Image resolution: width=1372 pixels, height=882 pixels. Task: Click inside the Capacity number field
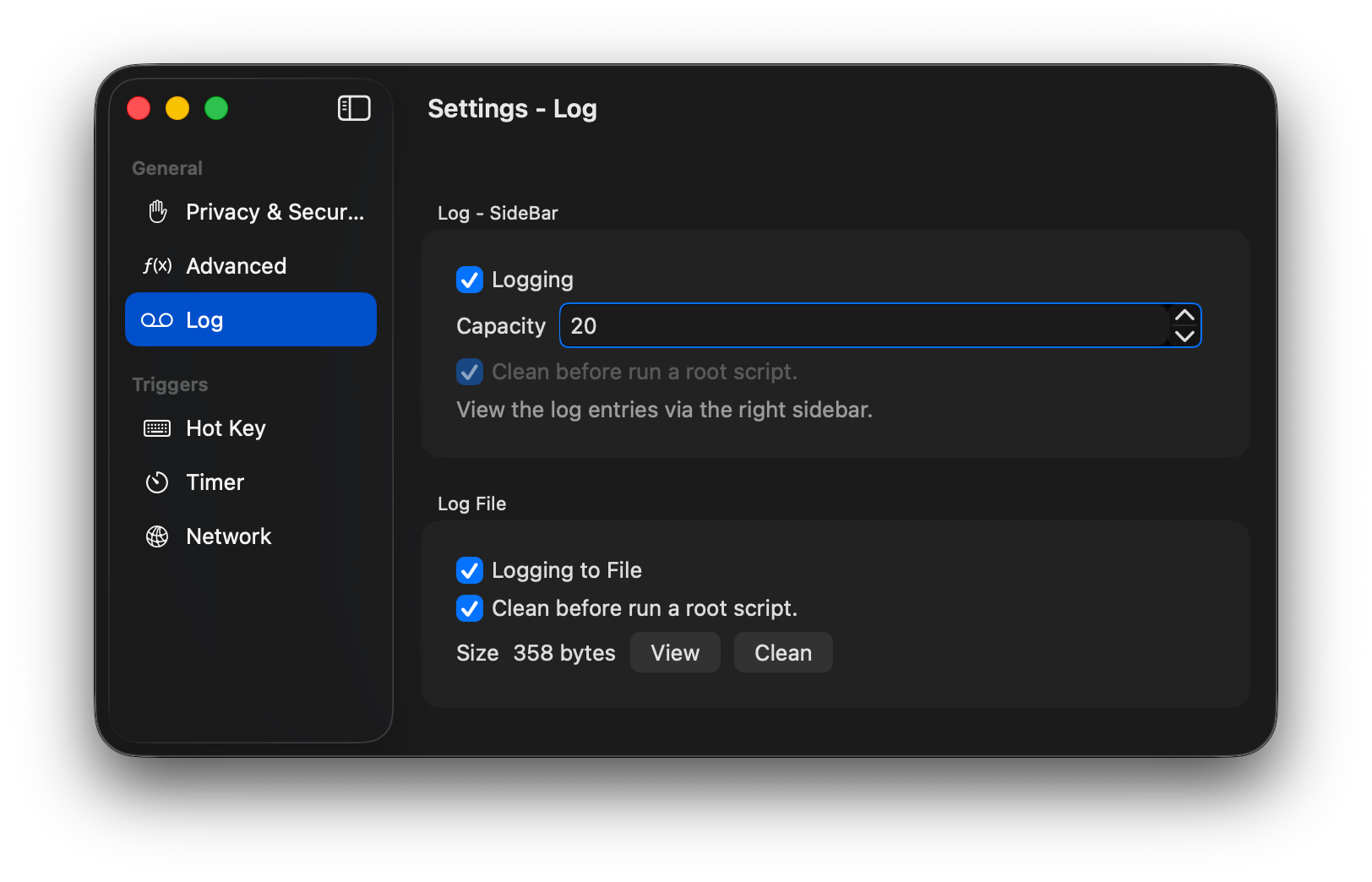[862, 326]
